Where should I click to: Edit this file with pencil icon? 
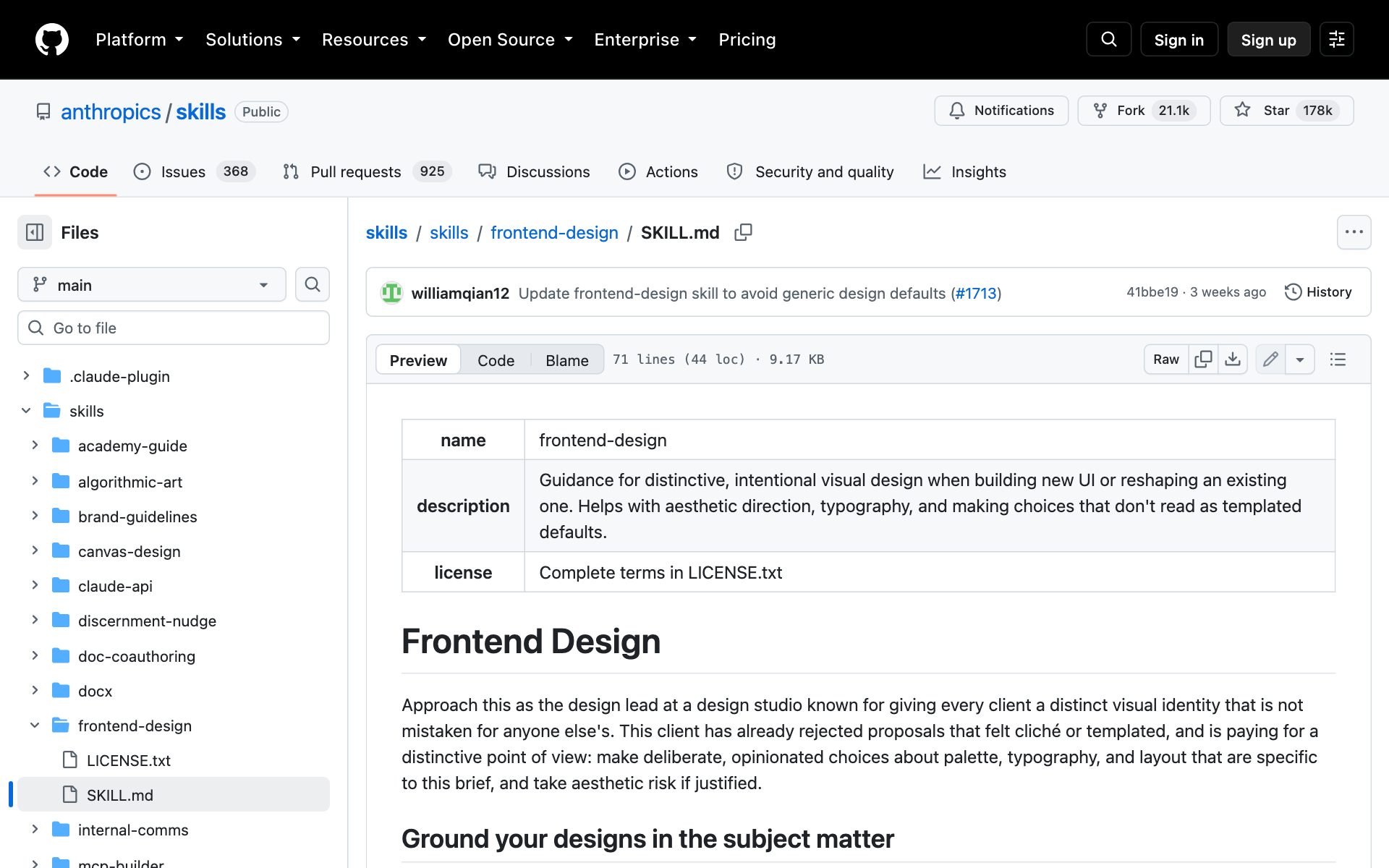click(x=1270, y=359)
